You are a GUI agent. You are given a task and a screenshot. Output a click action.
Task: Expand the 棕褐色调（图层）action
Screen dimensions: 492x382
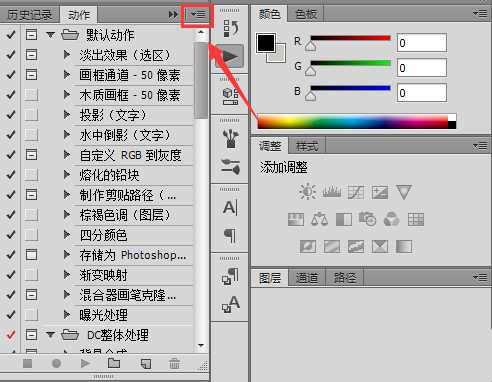[67, 215]
